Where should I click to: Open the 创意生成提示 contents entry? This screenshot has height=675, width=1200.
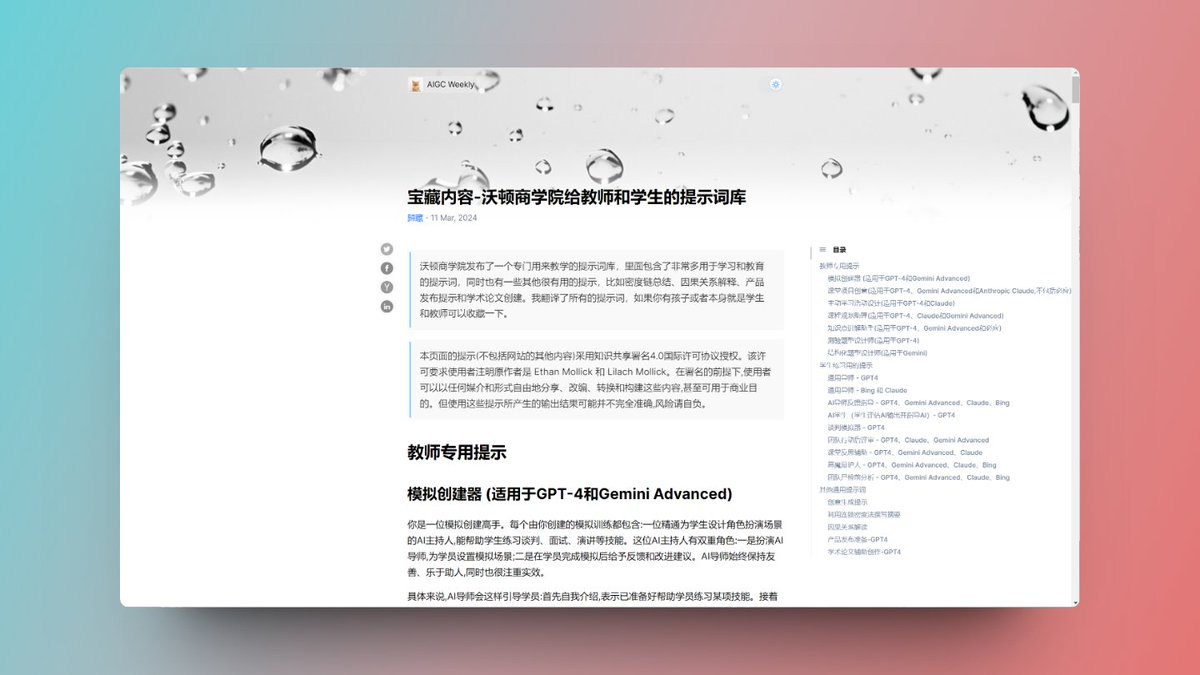848,502
